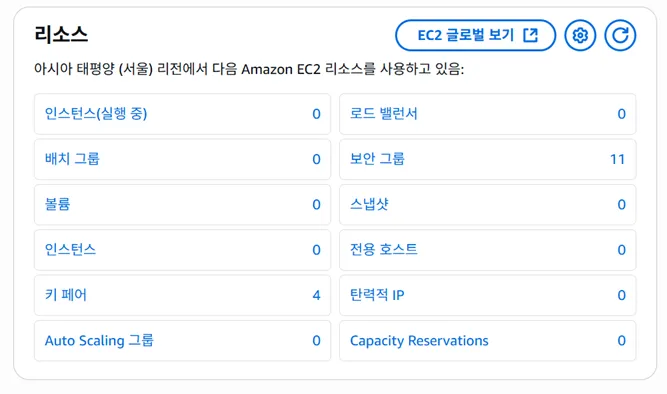Viewport: 667px width, 394px height.
Task: Go to 탄력적 IP resources
Action: [377, 295]
